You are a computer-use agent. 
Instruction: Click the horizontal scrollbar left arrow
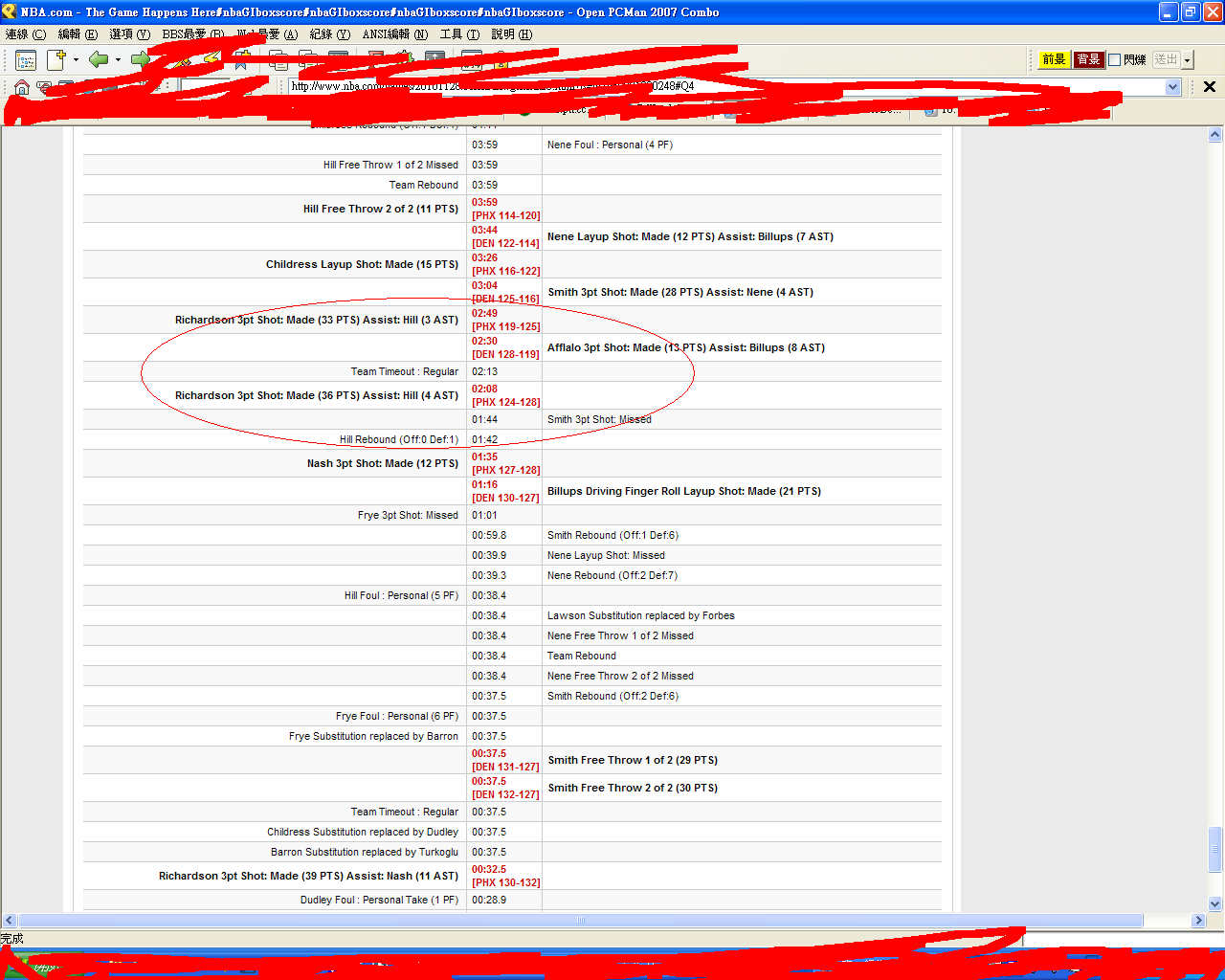tap(10, 921)
